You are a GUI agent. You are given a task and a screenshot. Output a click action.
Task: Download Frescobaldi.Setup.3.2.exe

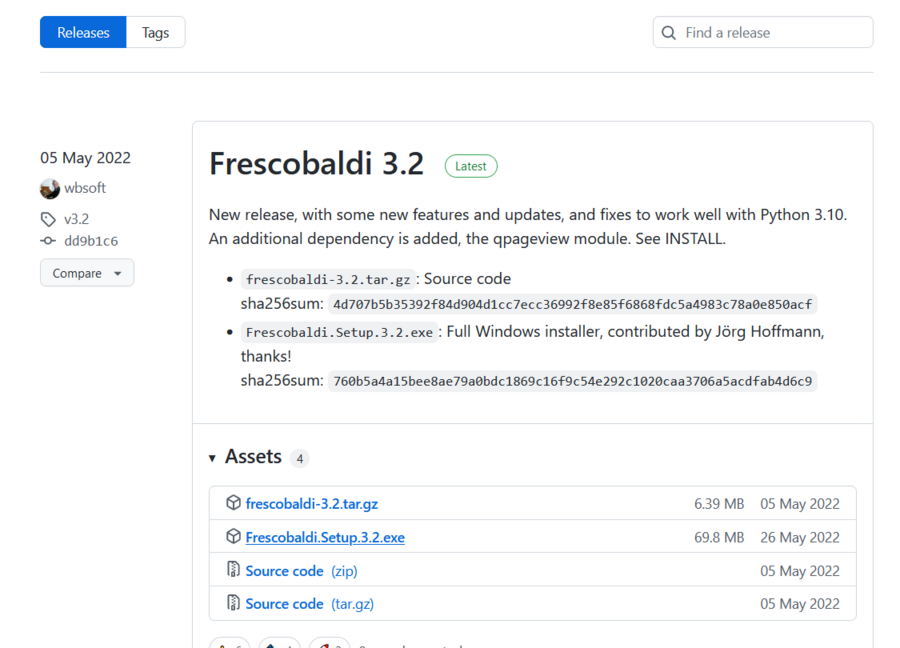coord(324,537)
